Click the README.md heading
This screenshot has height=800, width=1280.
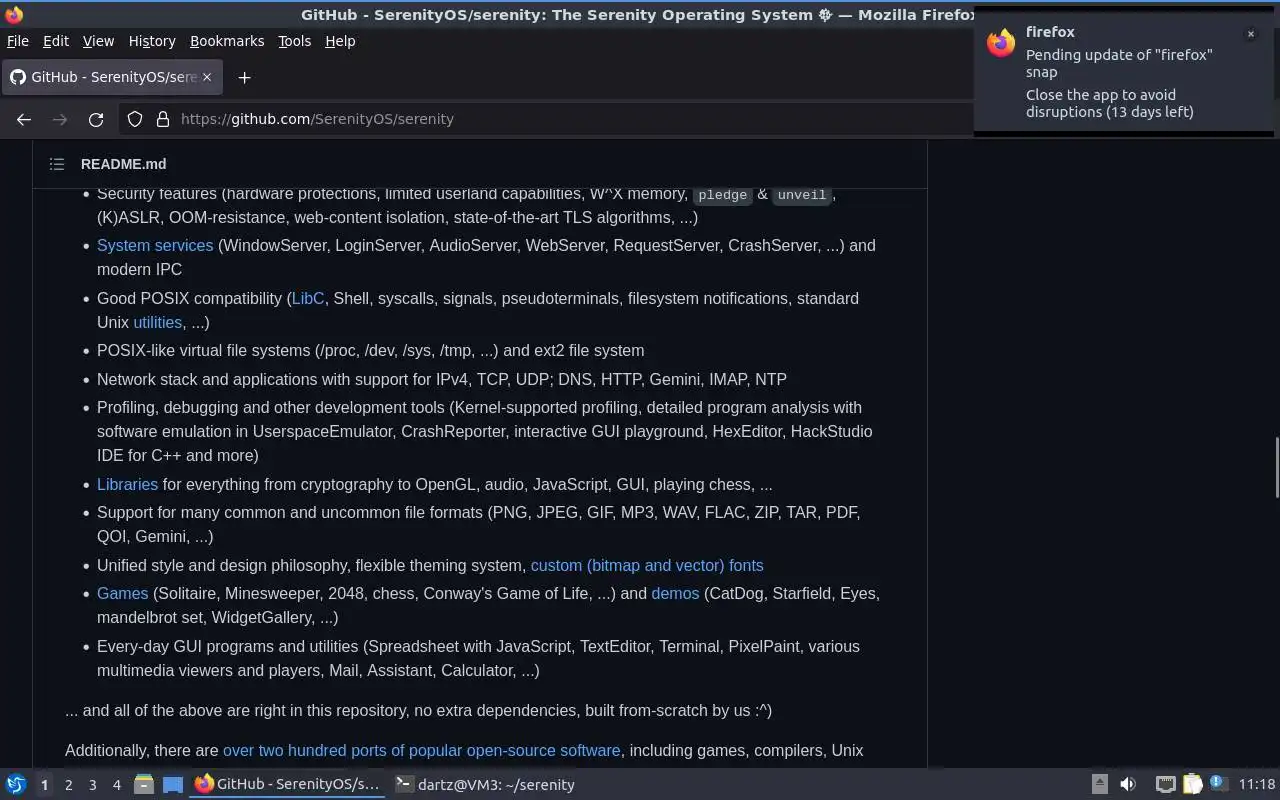[124, 164]
